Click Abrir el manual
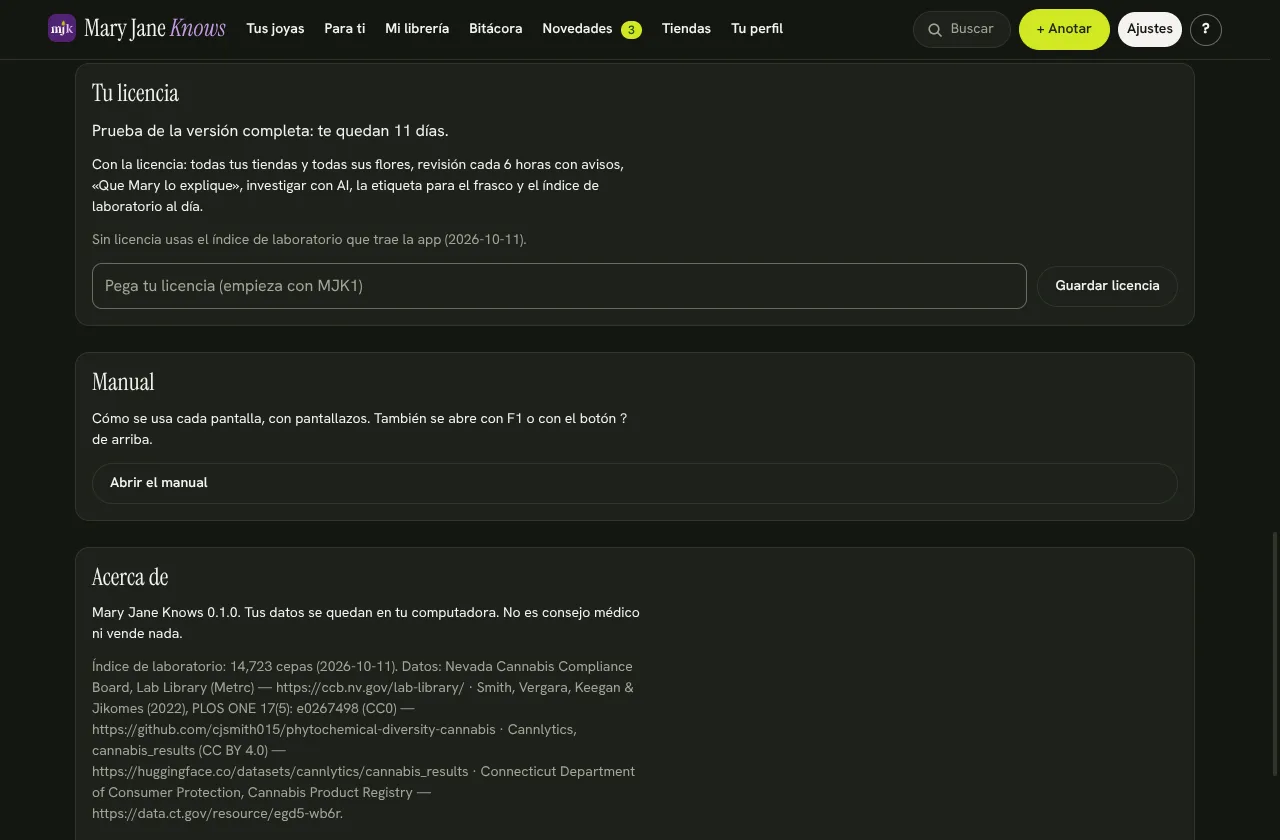Screen dimensions: 1280x840 (635, 483)
